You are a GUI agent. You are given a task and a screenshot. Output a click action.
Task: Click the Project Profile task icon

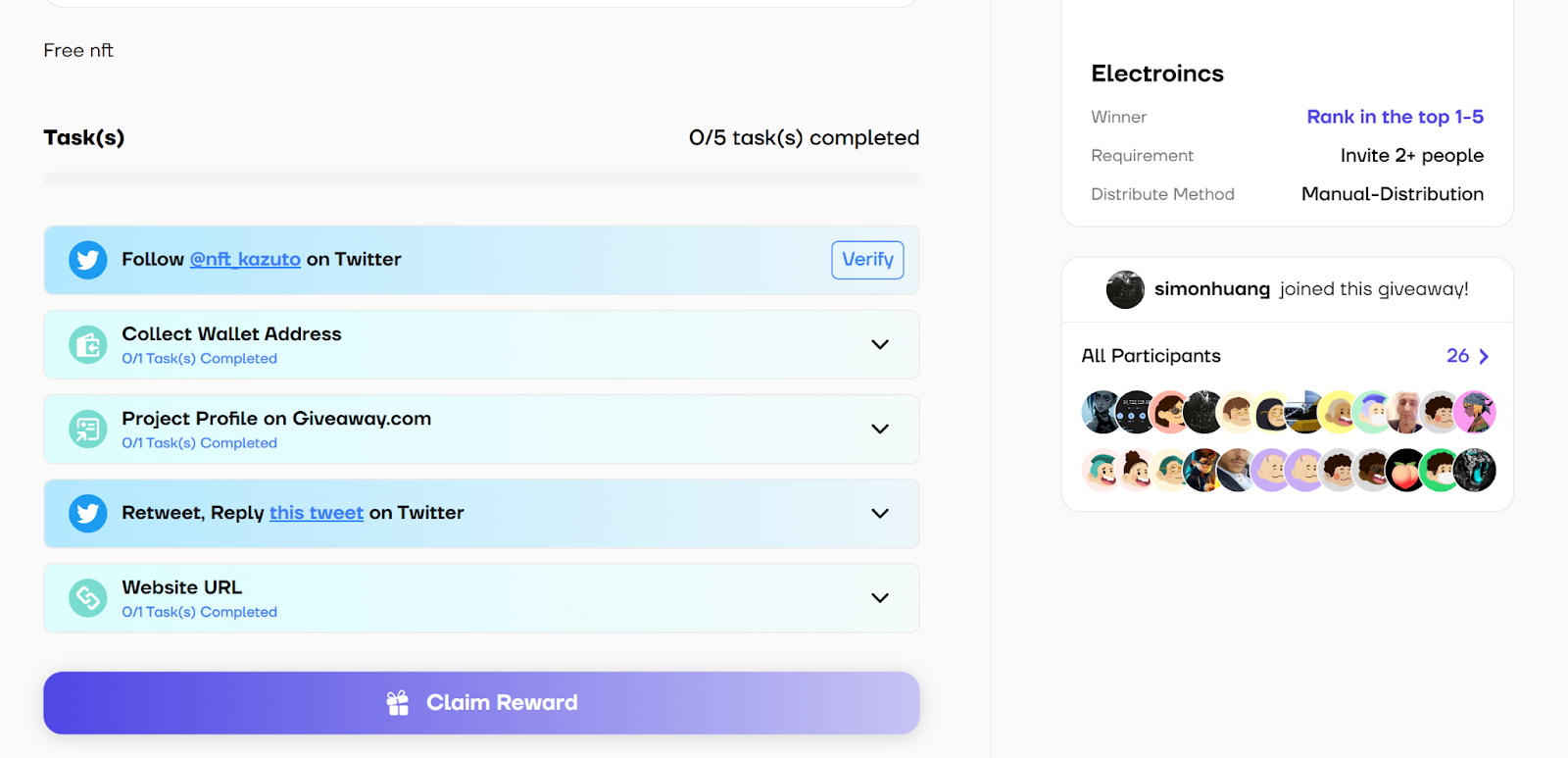[87, 429]
